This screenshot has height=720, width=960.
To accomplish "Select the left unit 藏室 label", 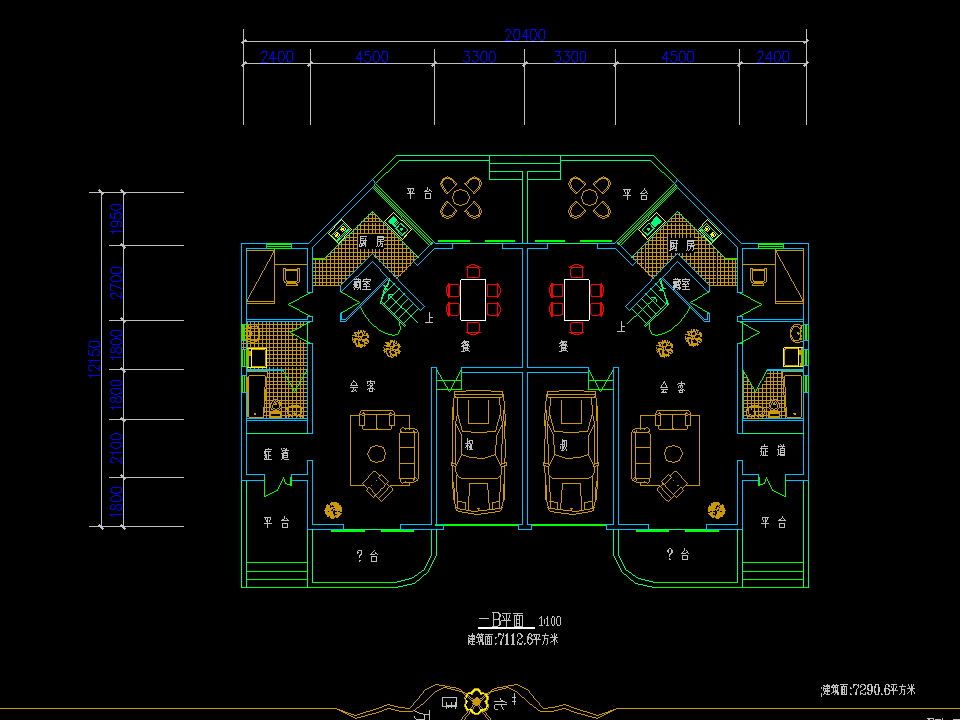I will tap(362, 285).
